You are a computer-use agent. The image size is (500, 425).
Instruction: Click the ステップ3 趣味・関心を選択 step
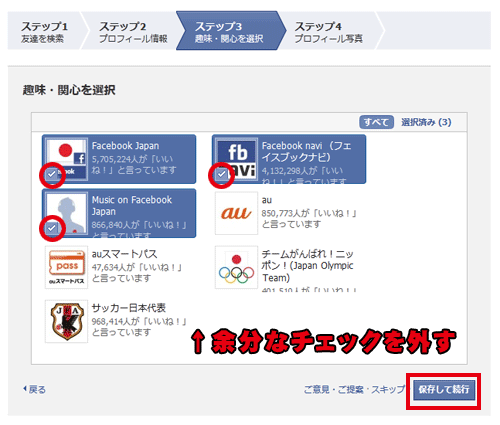point(229,31)
